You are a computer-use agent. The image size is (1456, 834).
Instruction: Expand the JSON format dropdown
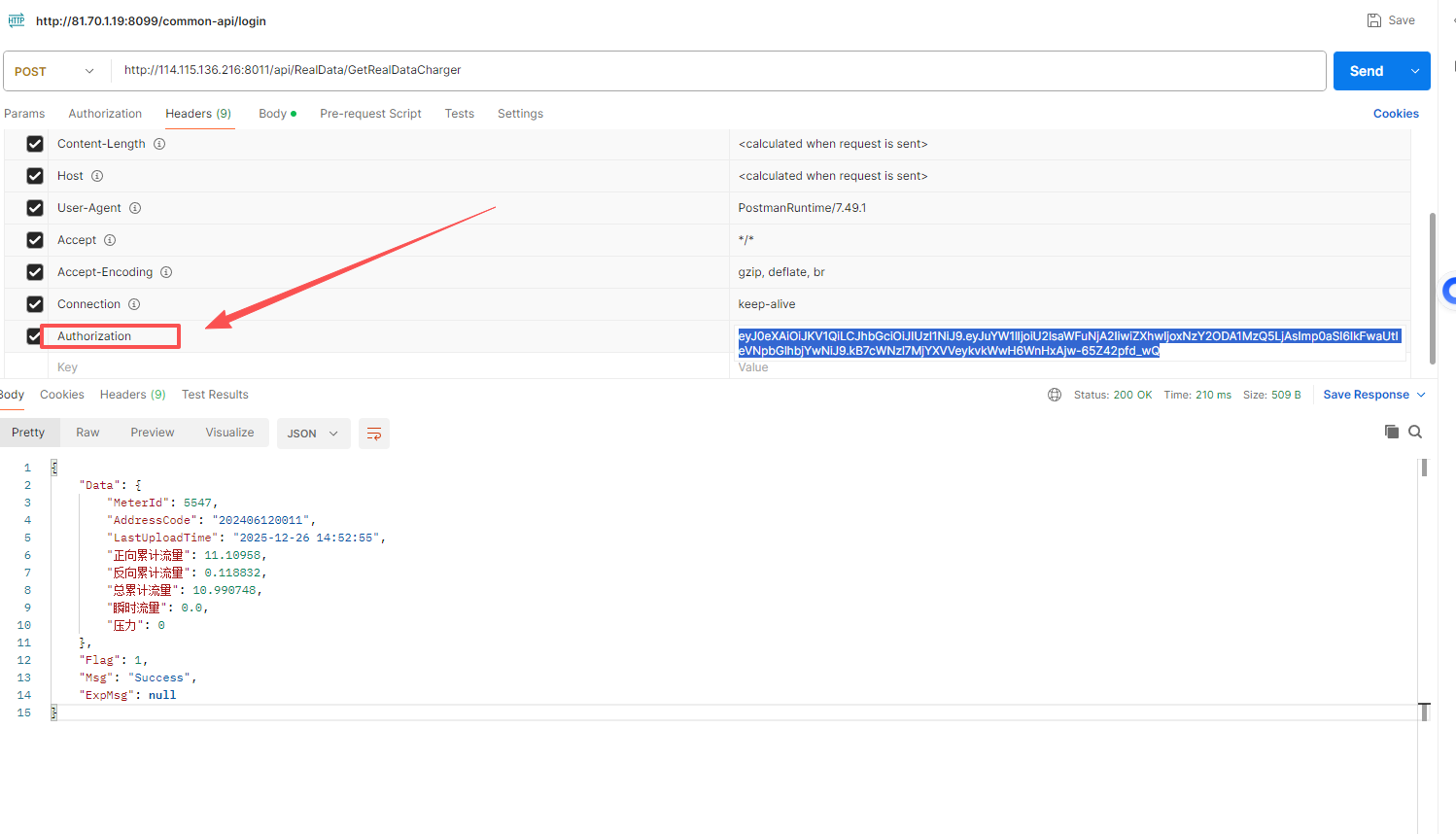tap(312, 434)
